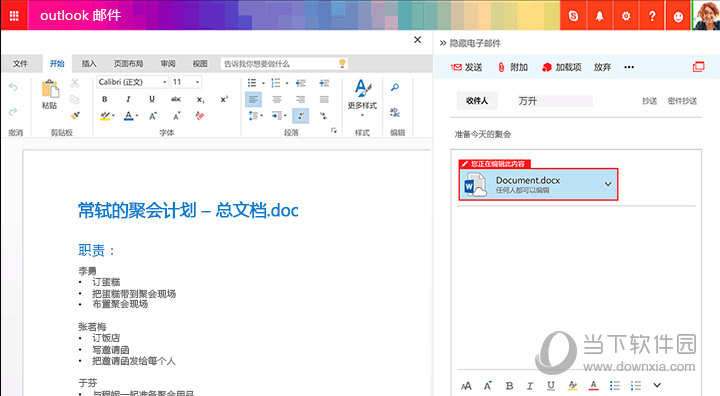
Task: Toggle bold in email toolbar
Action: click(509, 385)
